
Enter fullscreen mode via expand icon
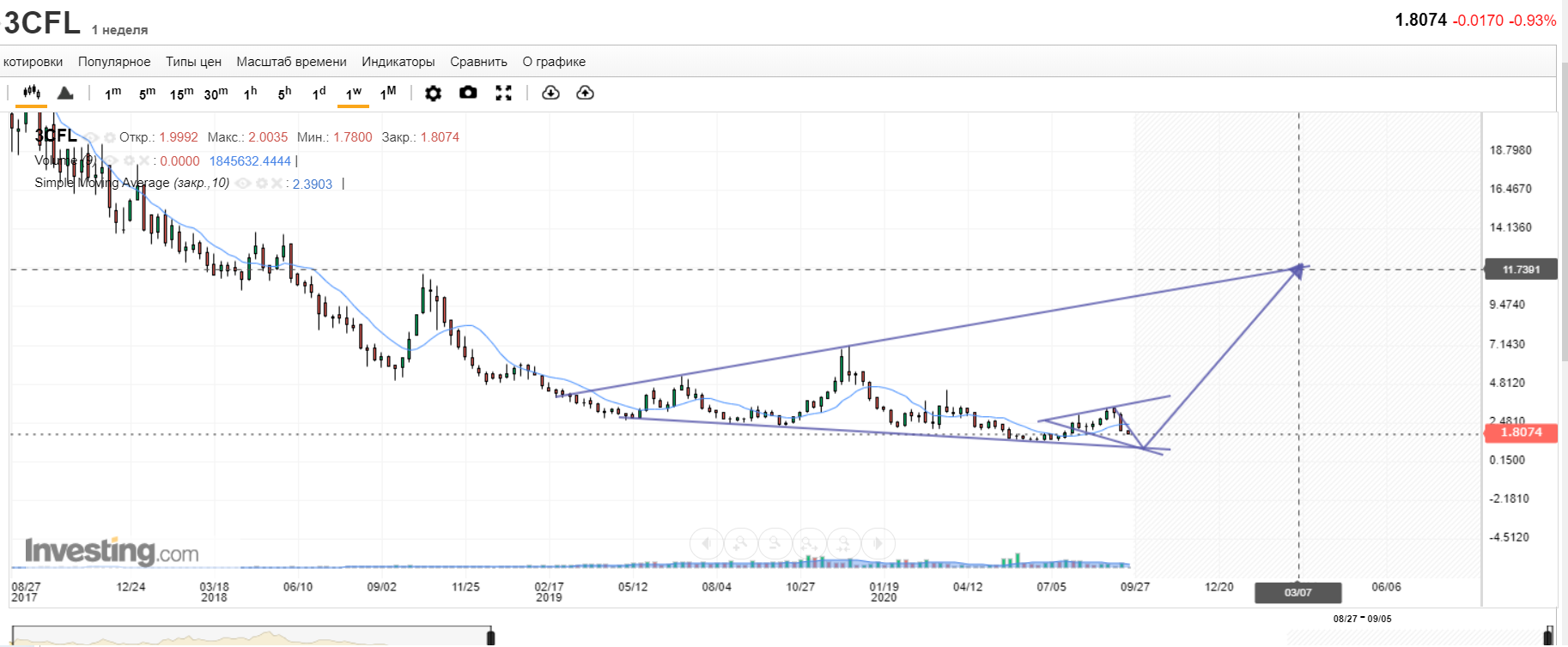point(504,93)
